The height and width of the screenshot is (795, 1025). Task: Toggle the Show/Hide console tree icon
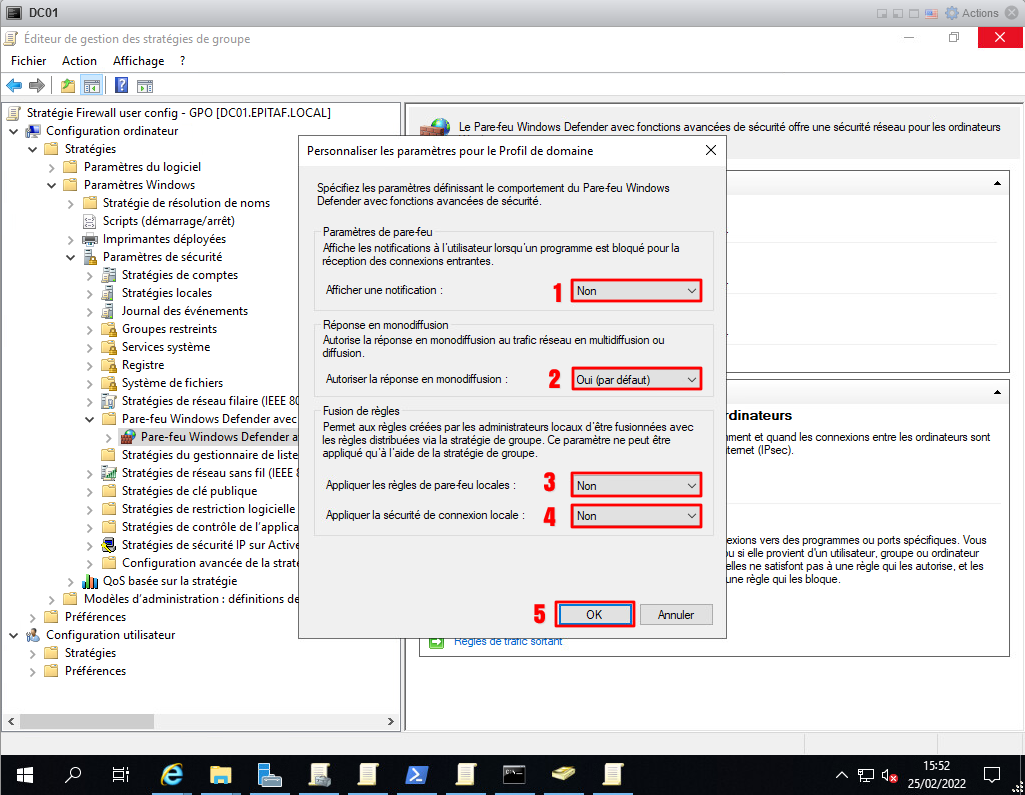point(92,85)
